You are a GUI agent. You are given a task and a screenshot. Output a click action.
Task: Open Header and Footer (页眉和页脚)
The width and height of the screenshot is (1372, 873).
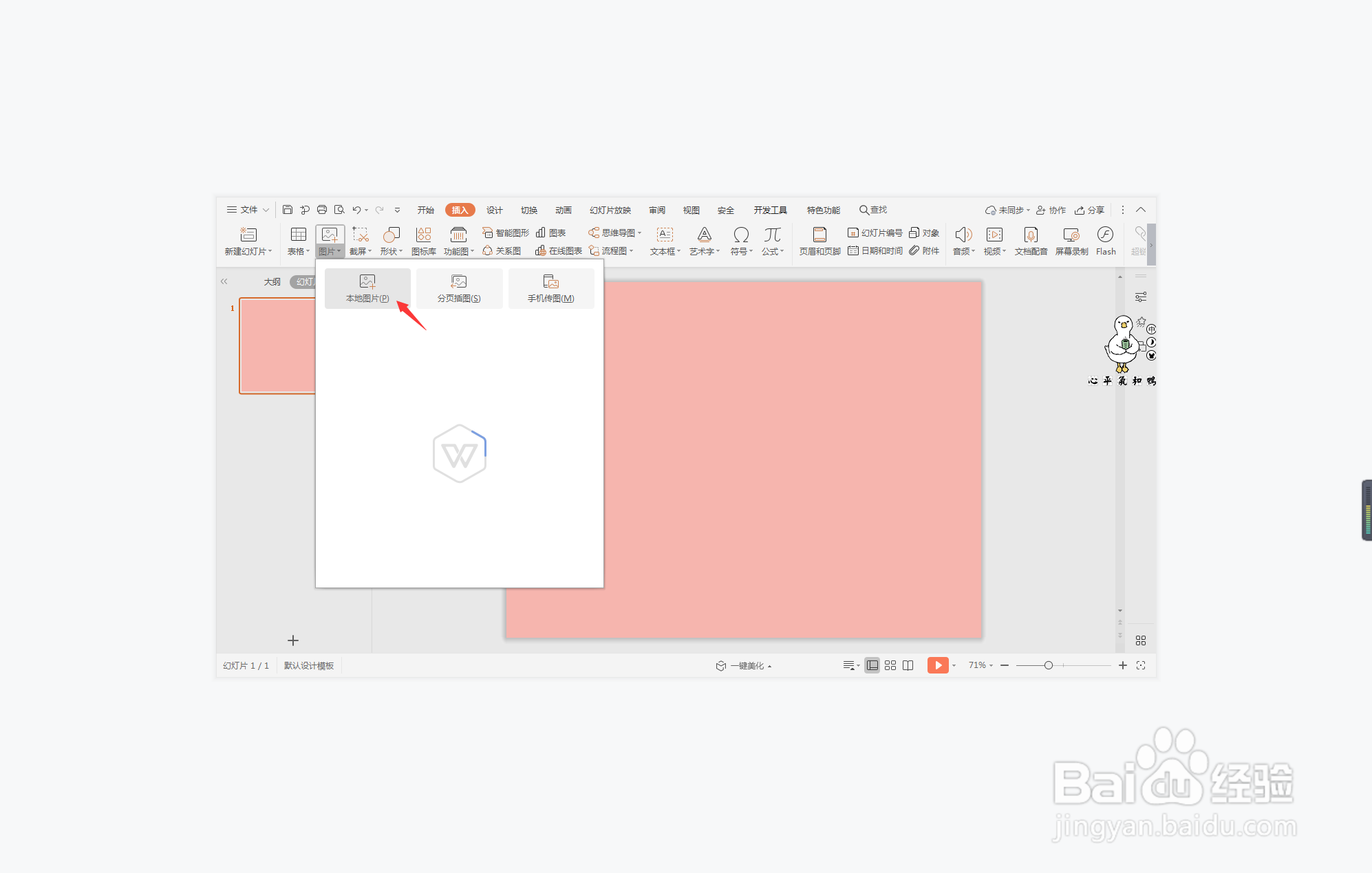tap(819, 241)
